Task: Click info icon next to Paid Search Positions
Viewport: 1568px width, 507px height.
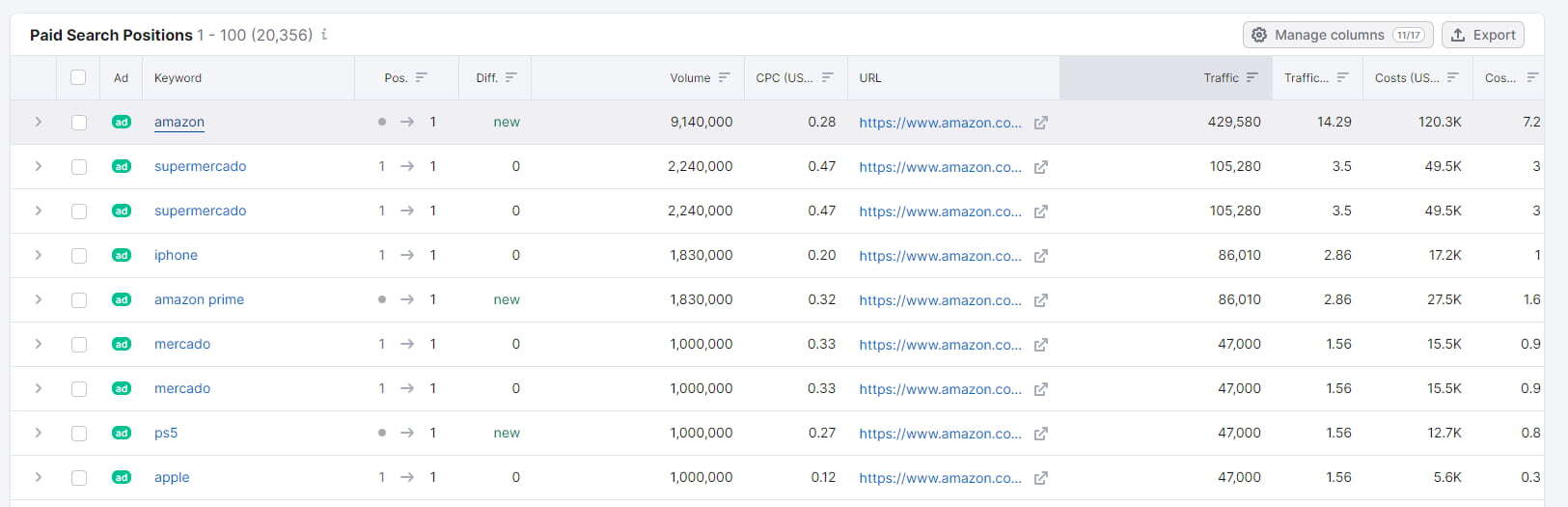Action: point(324,35)
